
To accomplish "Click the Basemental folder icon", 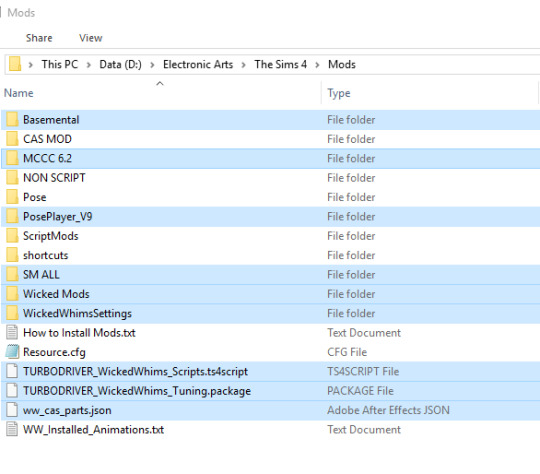I will 12,120.
